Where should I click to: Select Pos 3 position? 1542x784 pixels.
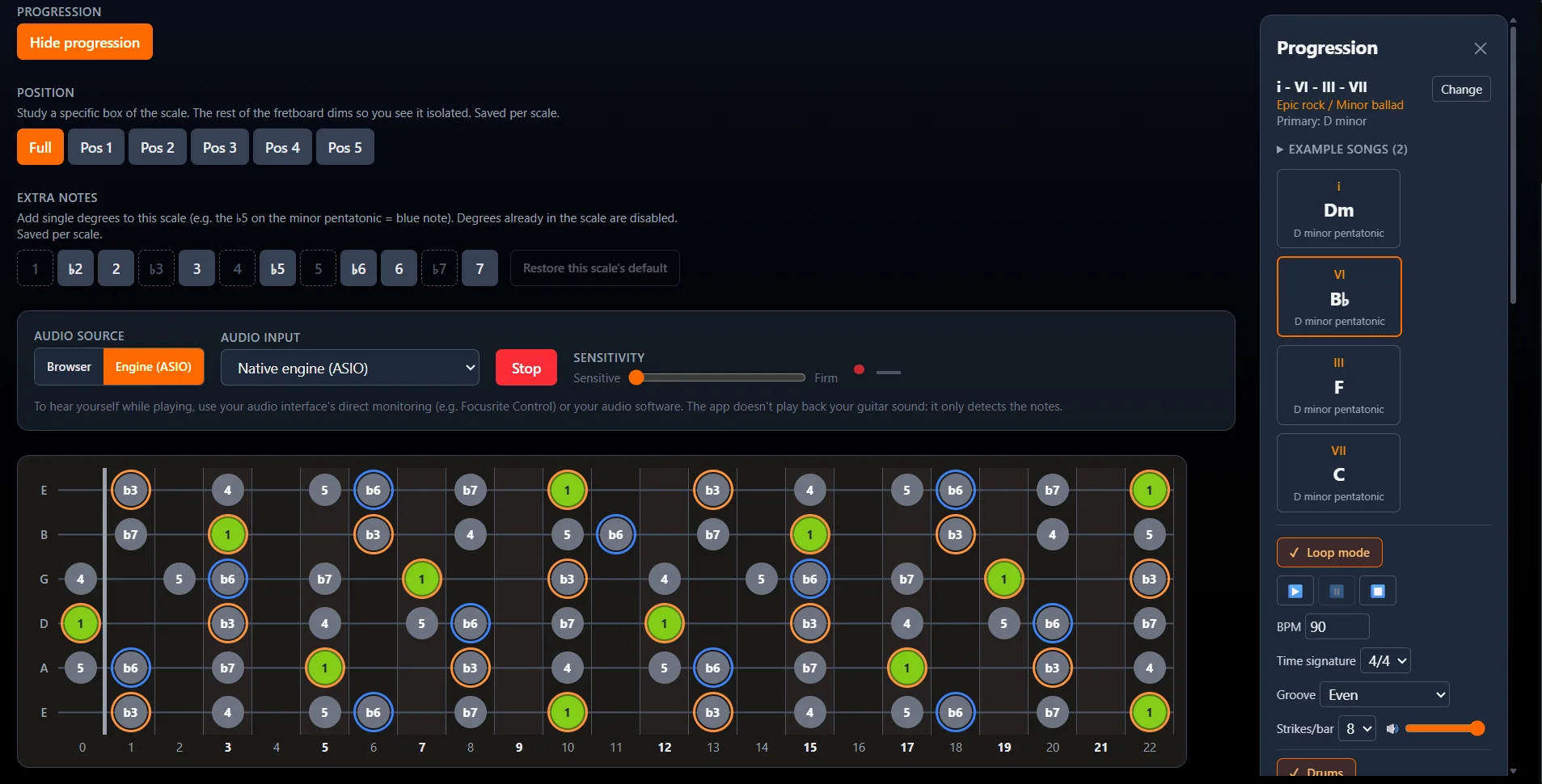220,147
